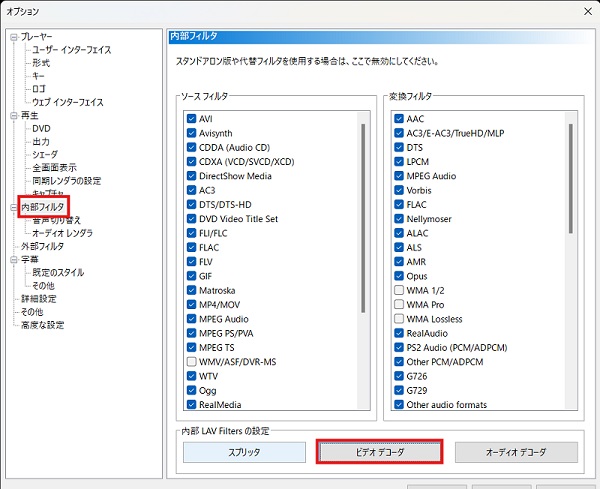
Task: Go to the オーディオ レンダラ page
Action: click(62, 233)
